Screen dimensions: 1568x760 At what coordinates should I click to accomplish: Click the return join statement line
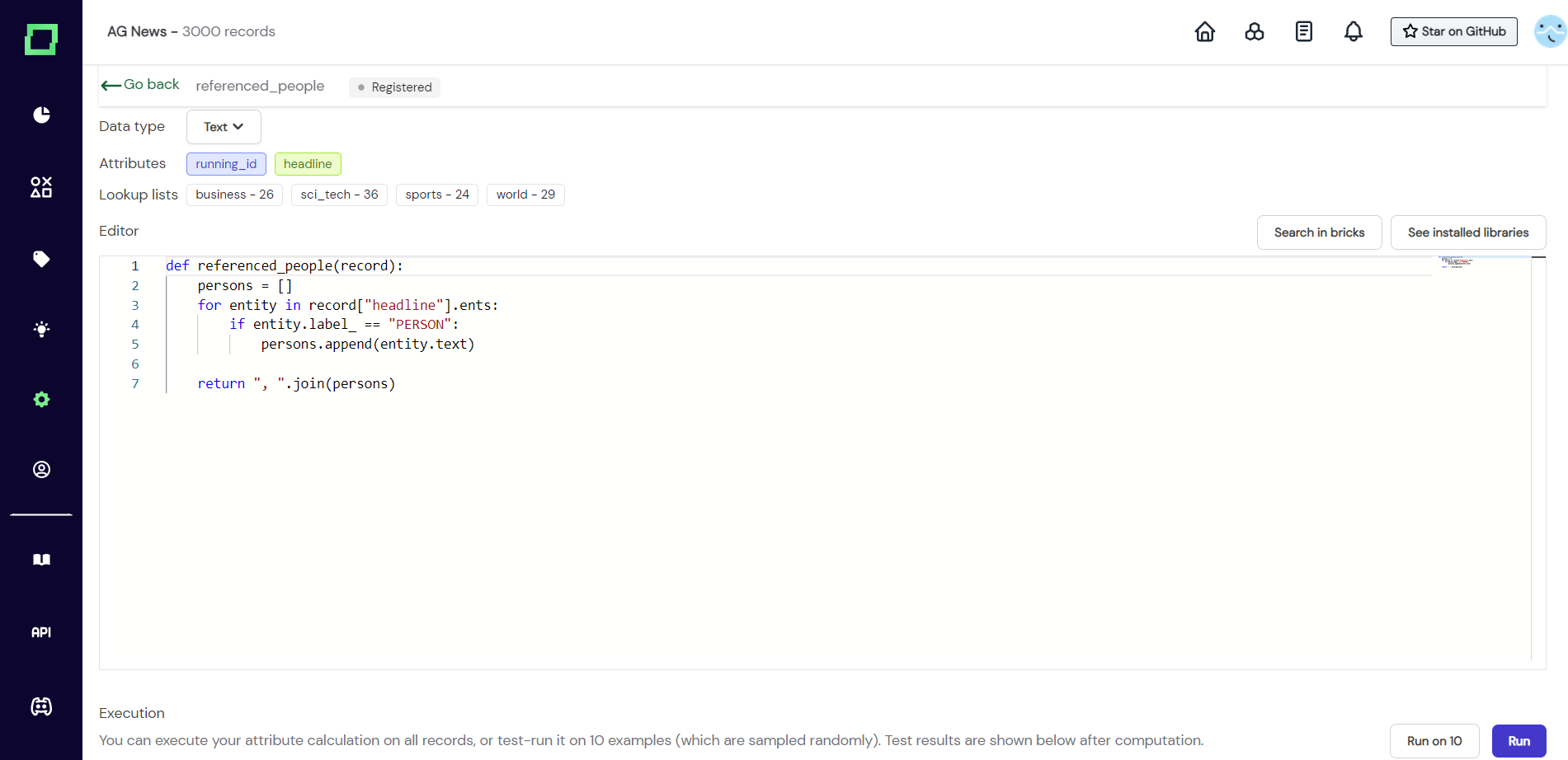tap(296, 383)
